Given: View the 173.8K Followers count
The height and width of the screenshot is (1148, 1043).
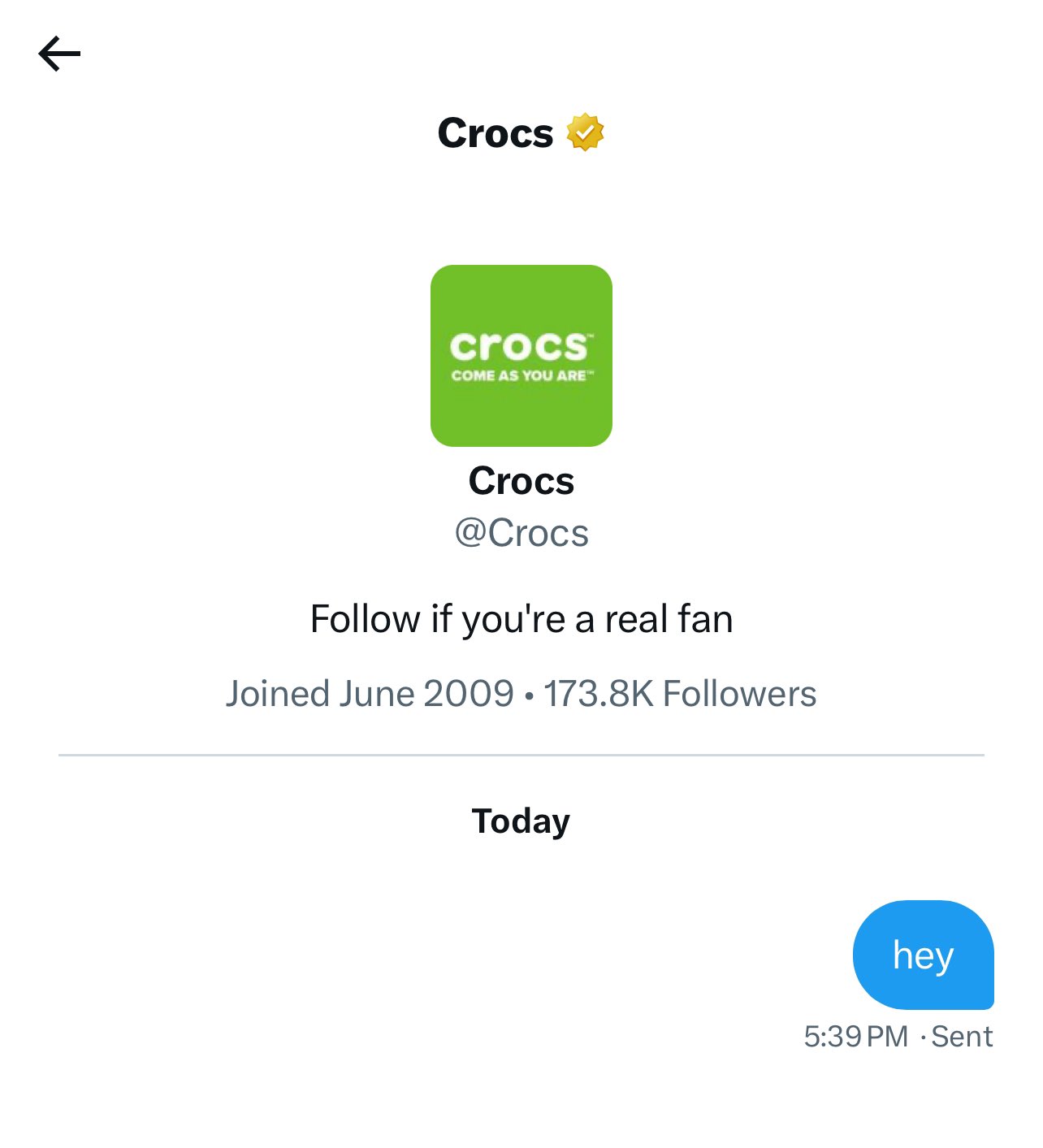Looking at the screenshot, I should coord(680,694).
